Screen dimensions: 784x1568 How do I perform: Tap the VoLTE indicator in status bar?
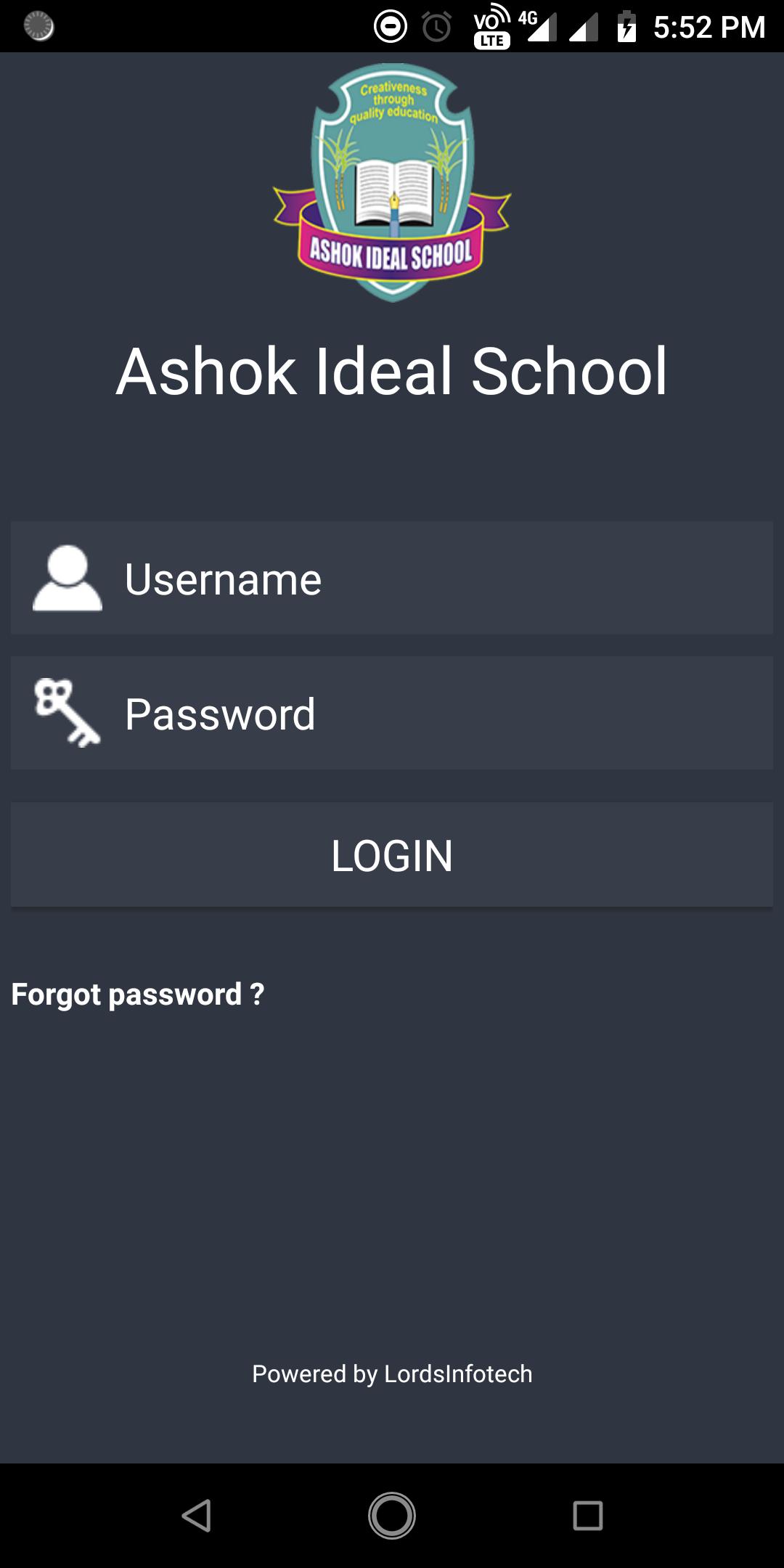[492, 27]
